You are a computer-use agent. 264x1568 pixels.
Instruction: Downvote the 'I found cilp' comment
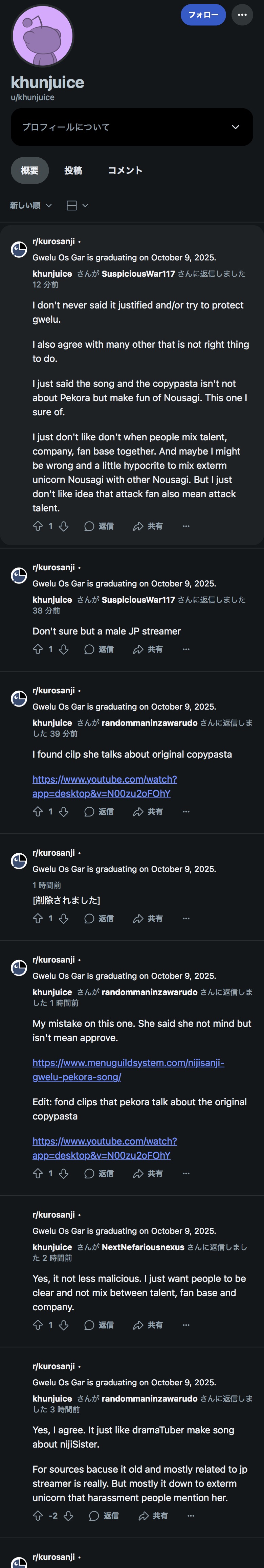coord(63,811)
